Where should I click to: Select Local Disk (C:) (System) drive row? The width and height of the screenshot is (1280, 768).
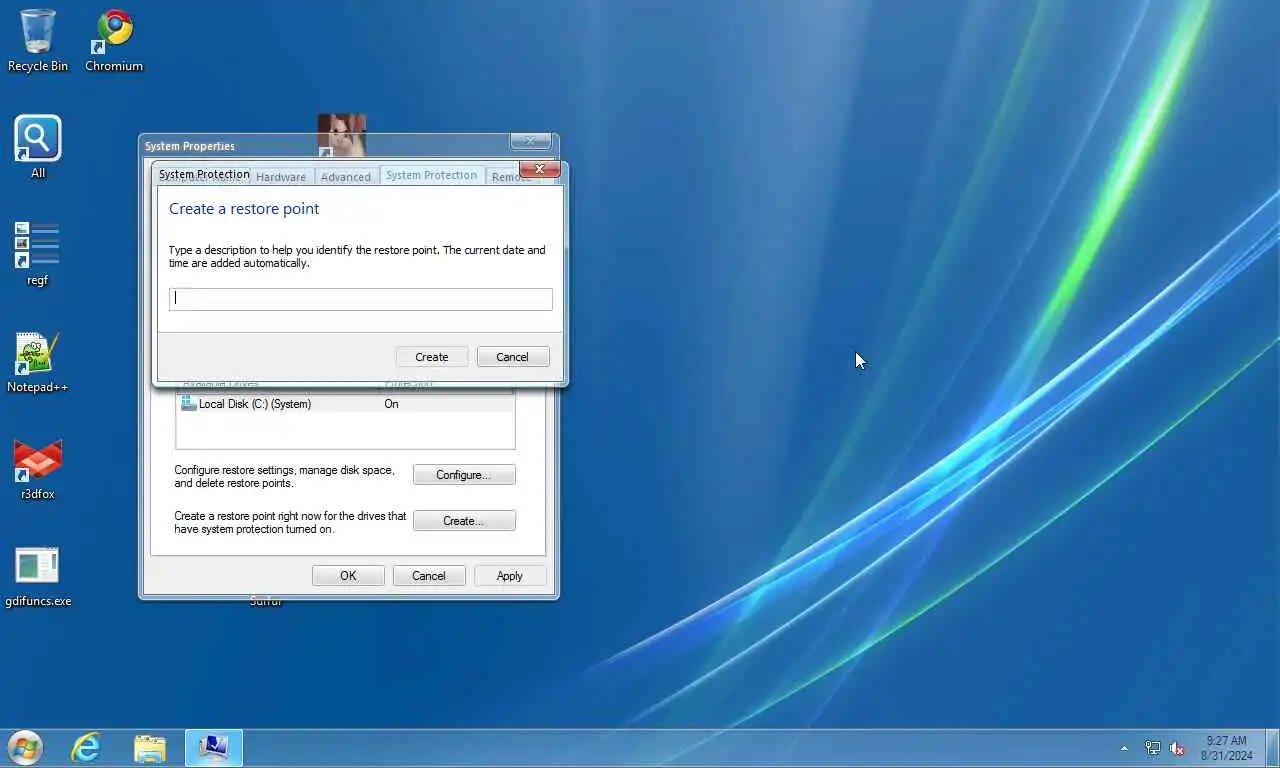345,404
